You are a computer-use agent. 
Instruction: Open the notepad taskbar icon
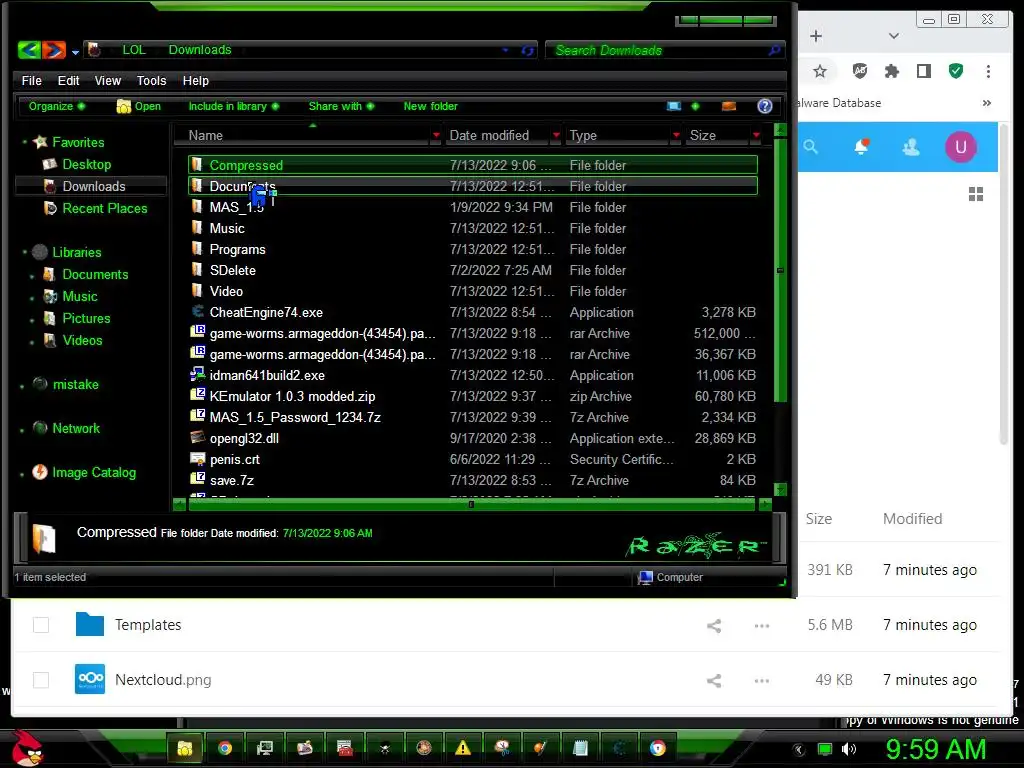pyautogui.click(x=580, y=748)
